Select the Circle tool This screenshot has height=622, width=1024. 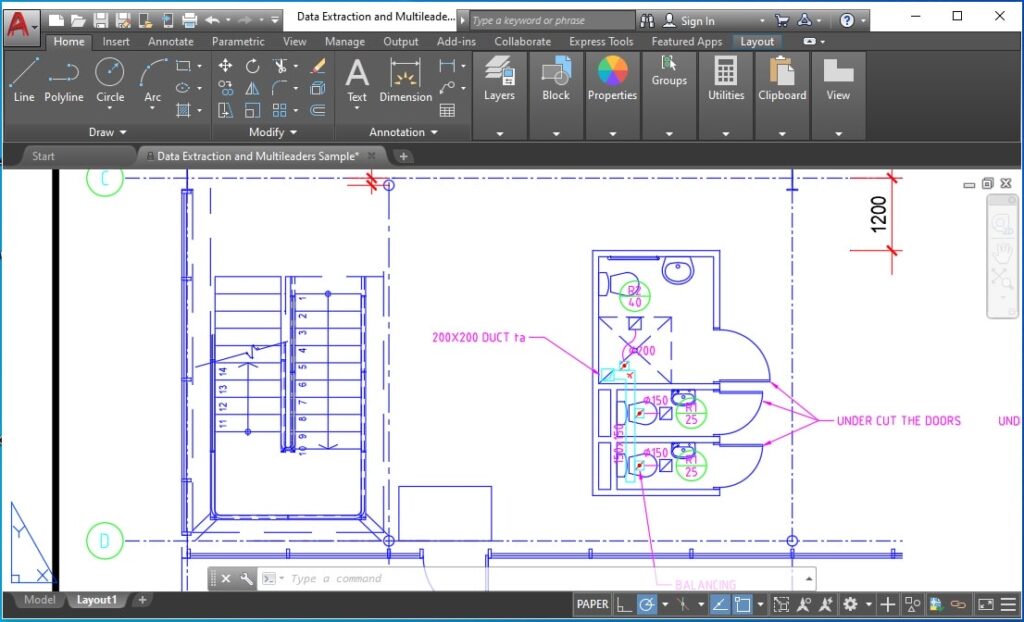[110, 80]
